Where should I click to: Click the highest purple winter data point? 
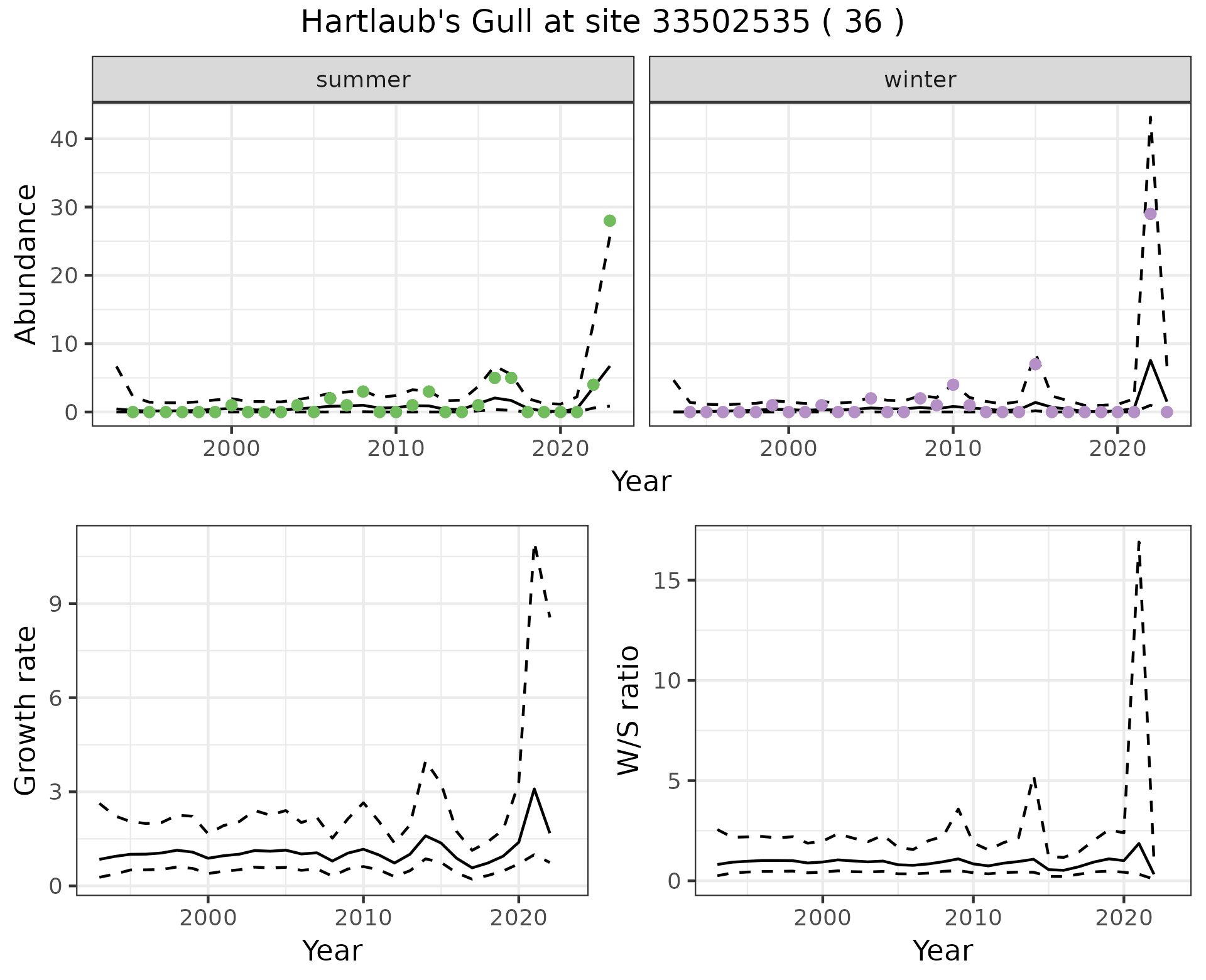(1150, 214)
